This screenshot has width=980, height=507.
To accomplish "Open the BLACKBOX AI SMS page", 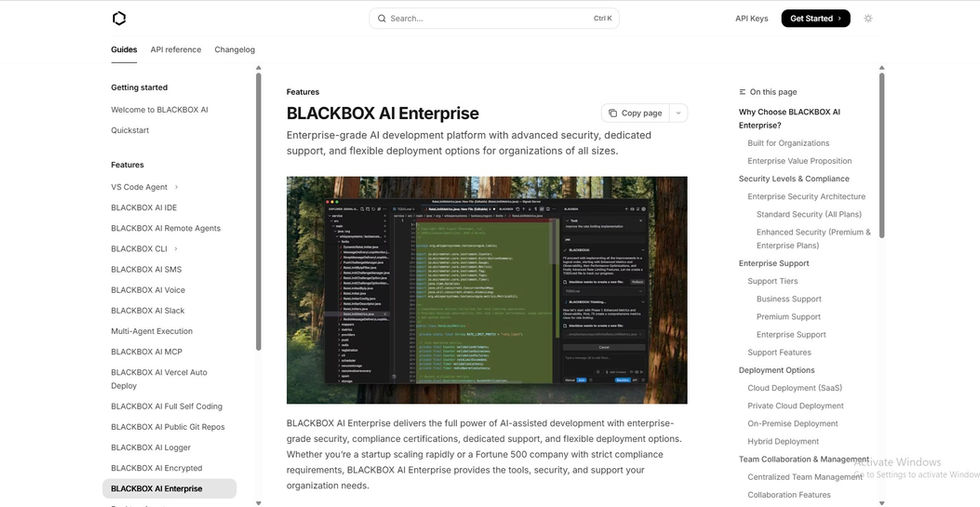I will pyautogui.click(x=146, y=269).
